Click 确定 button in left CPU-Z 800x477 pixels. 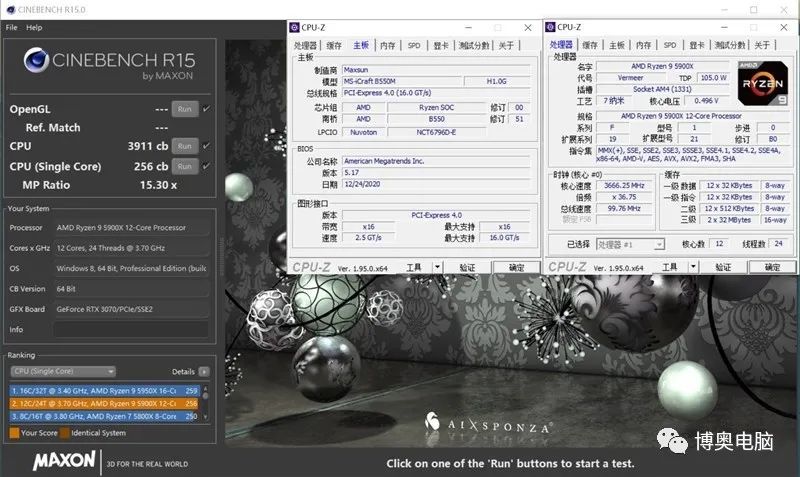(516, 267)
